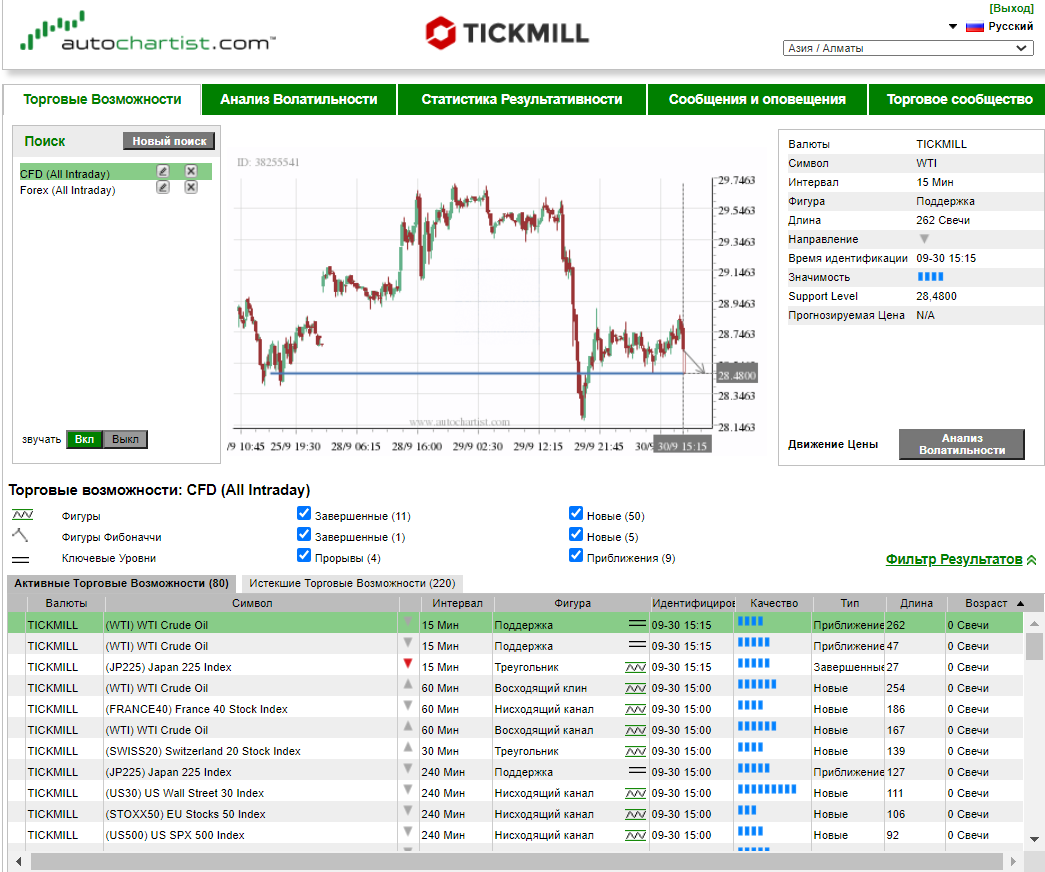Click pattern icon in FRANCE40 Нисходящий канал row
Image resolution: width=1045 pixels, height=872 pixels.
tap(636, 709)
